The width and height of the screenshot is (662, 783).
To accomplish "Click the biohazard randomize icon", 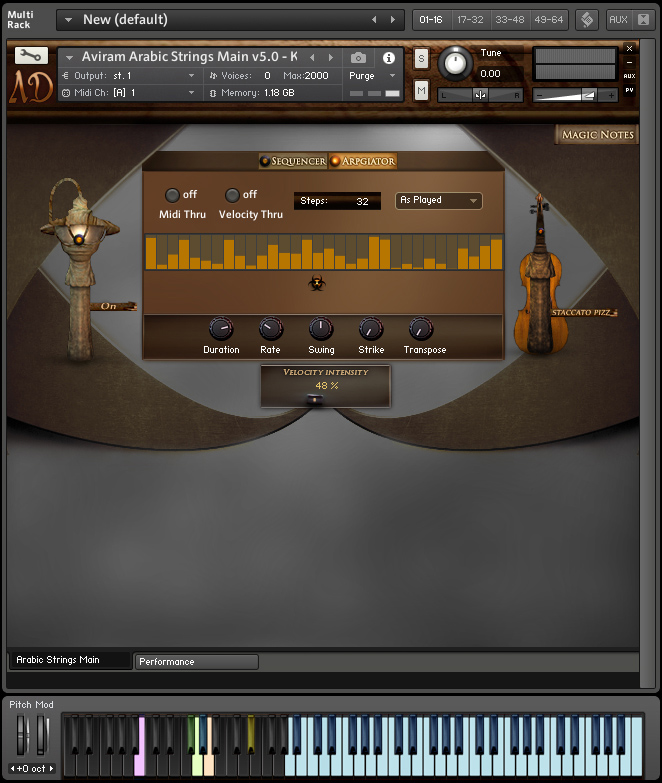I will point(317,284).
